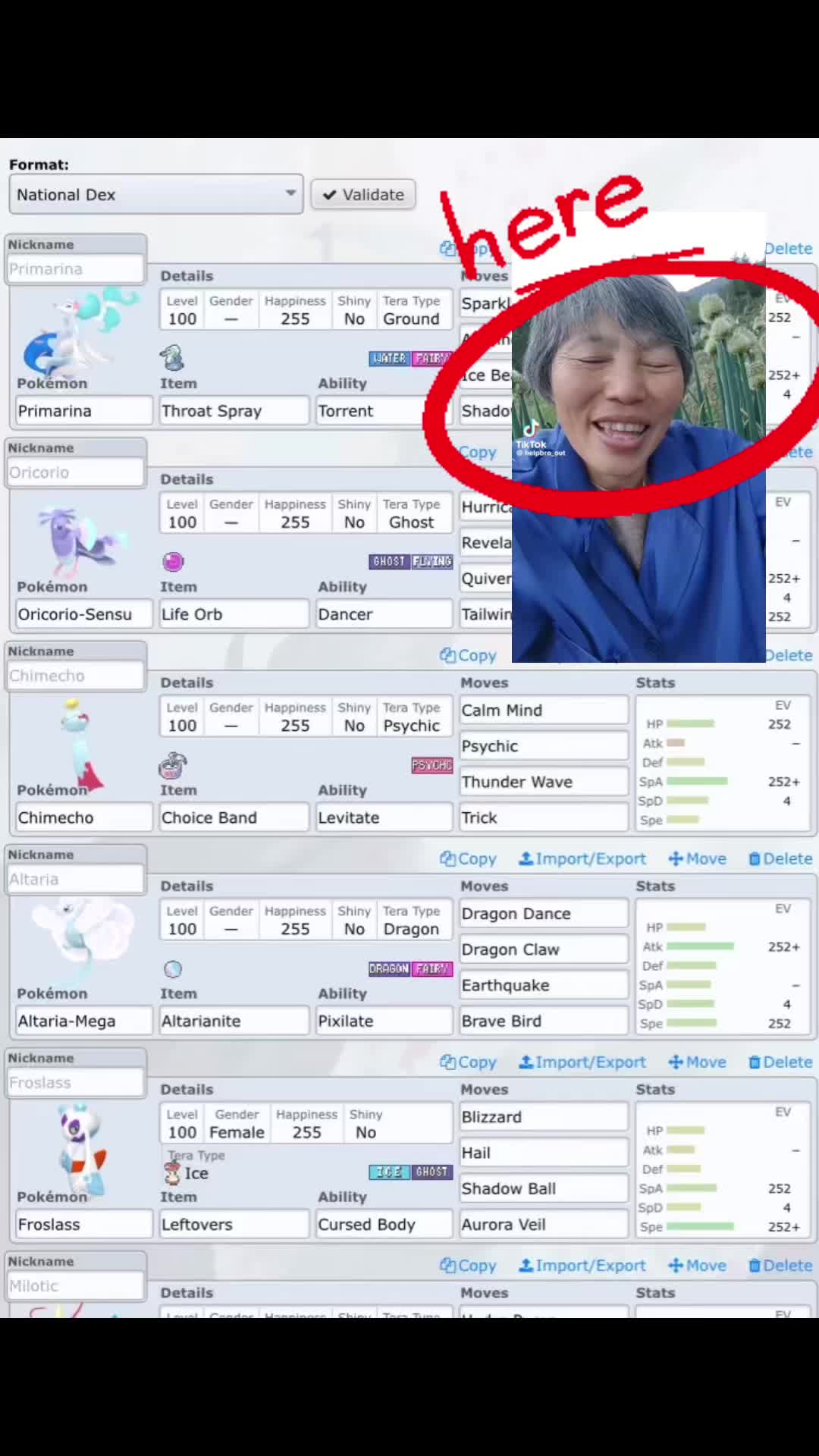
Task: Click the Choice Band item field
Action: 234,817
